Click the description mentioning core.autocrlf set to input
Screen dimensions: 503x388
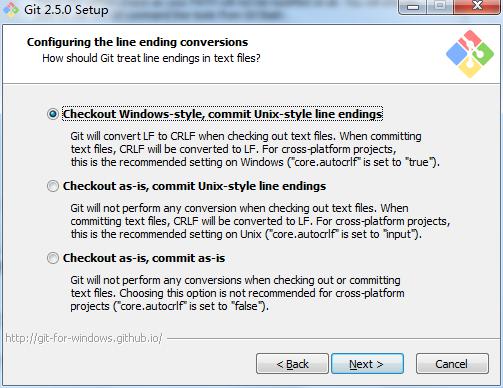point(260,221)
